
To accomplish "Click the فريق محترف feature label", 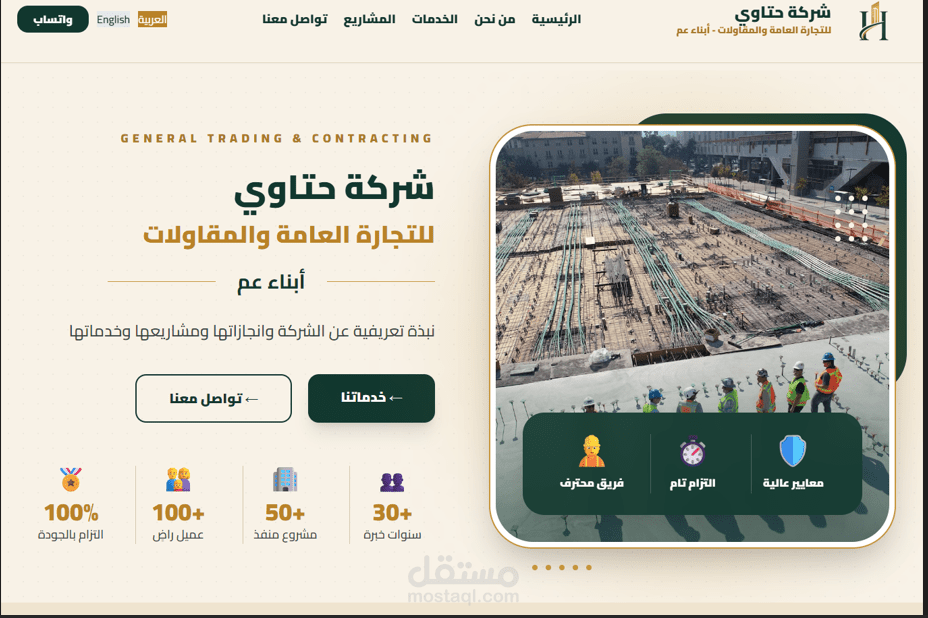I will (x=591, y=484).
